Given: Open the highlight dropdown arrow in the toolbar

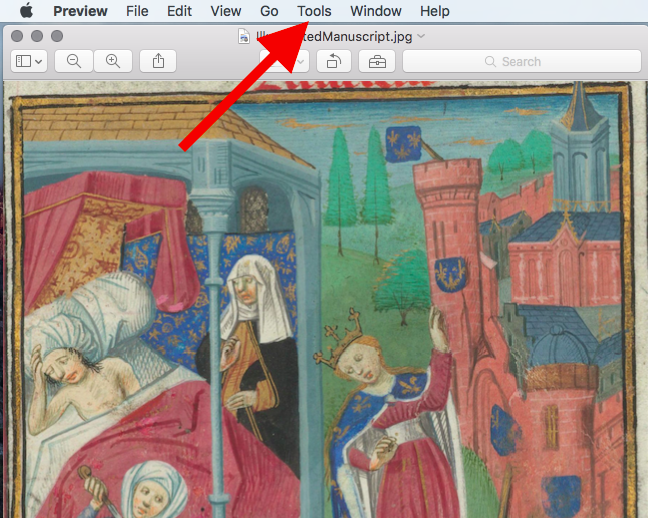Looking at the screenshot, I should (301, 62).
